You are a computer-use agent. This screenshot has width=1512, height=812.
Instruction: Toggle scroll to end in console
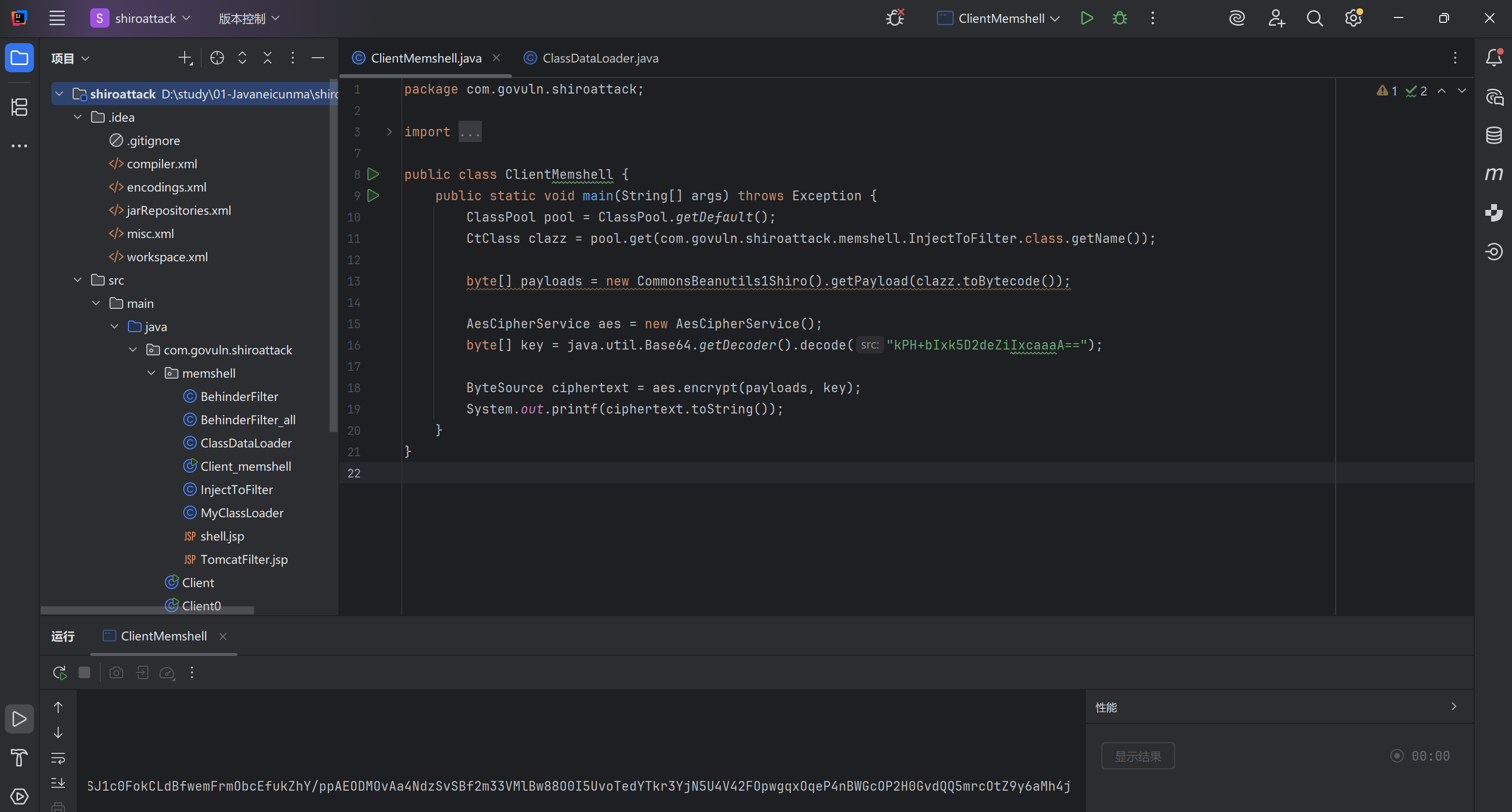[x=58, y=782]
